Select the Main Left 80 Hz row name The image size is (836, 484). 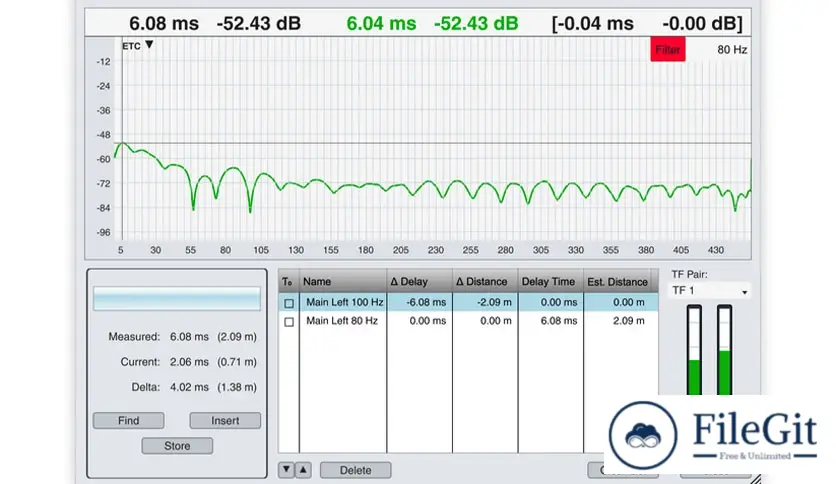342,321
